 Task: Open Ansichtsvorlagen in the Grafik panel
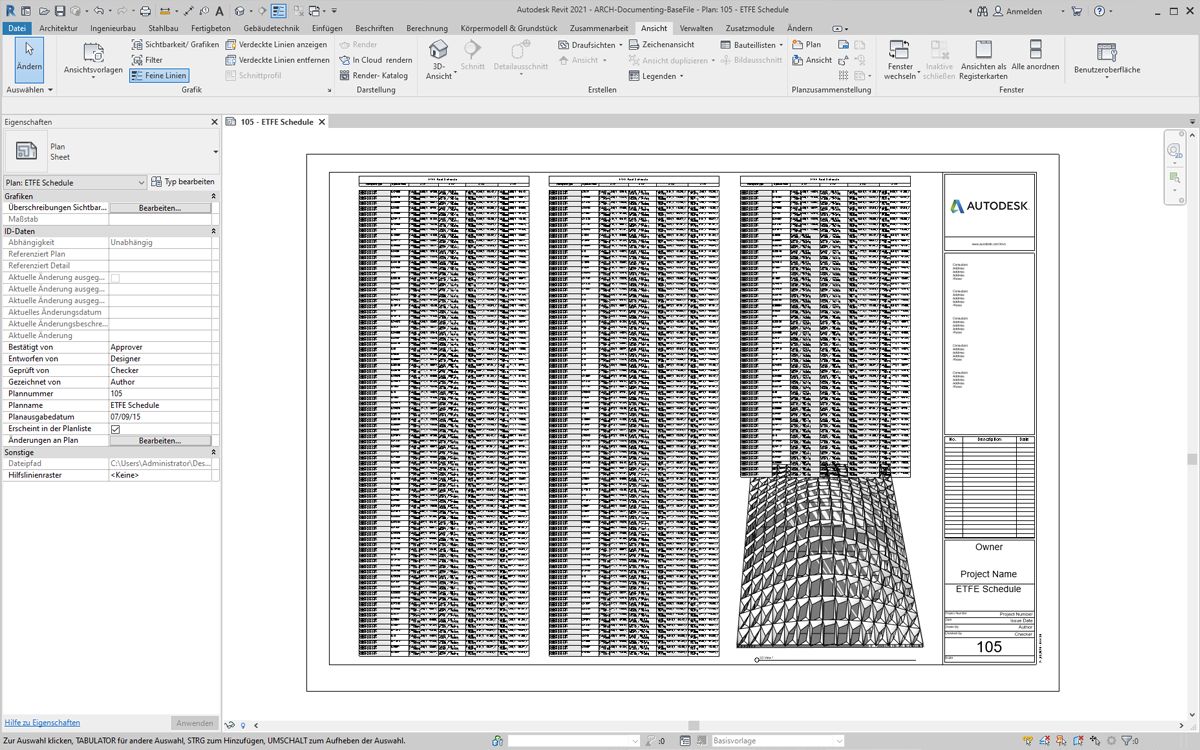(x=93, y=60)
